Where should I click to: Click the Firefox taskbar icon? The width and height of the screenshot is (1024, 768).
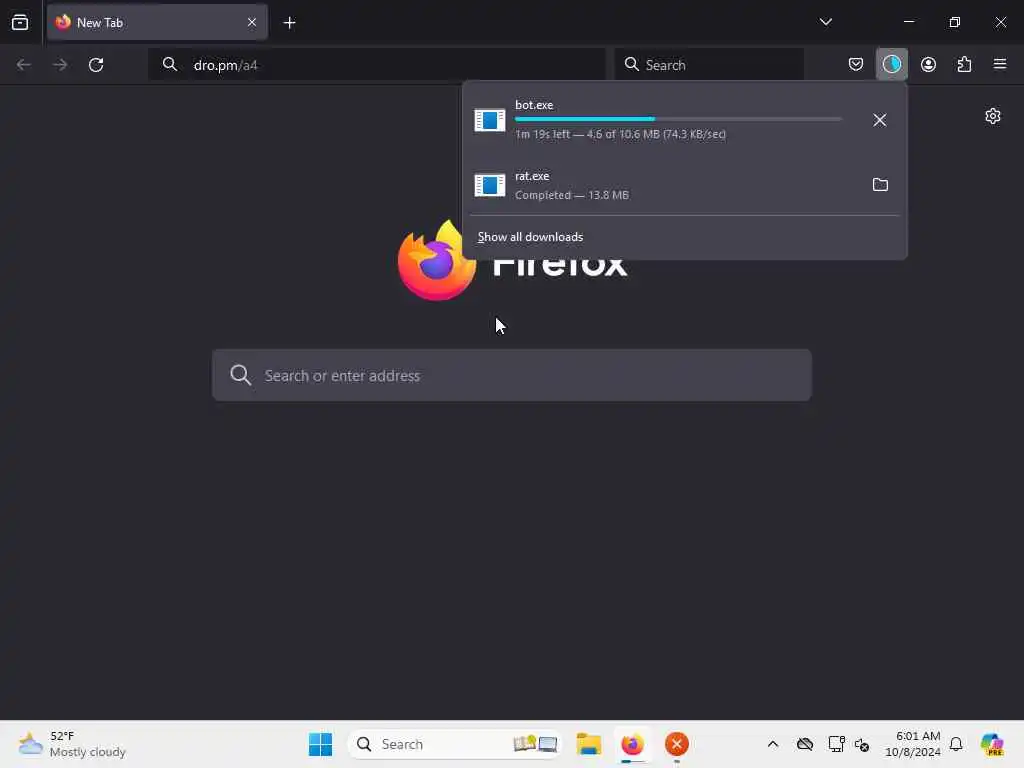[x=632, y=744]
